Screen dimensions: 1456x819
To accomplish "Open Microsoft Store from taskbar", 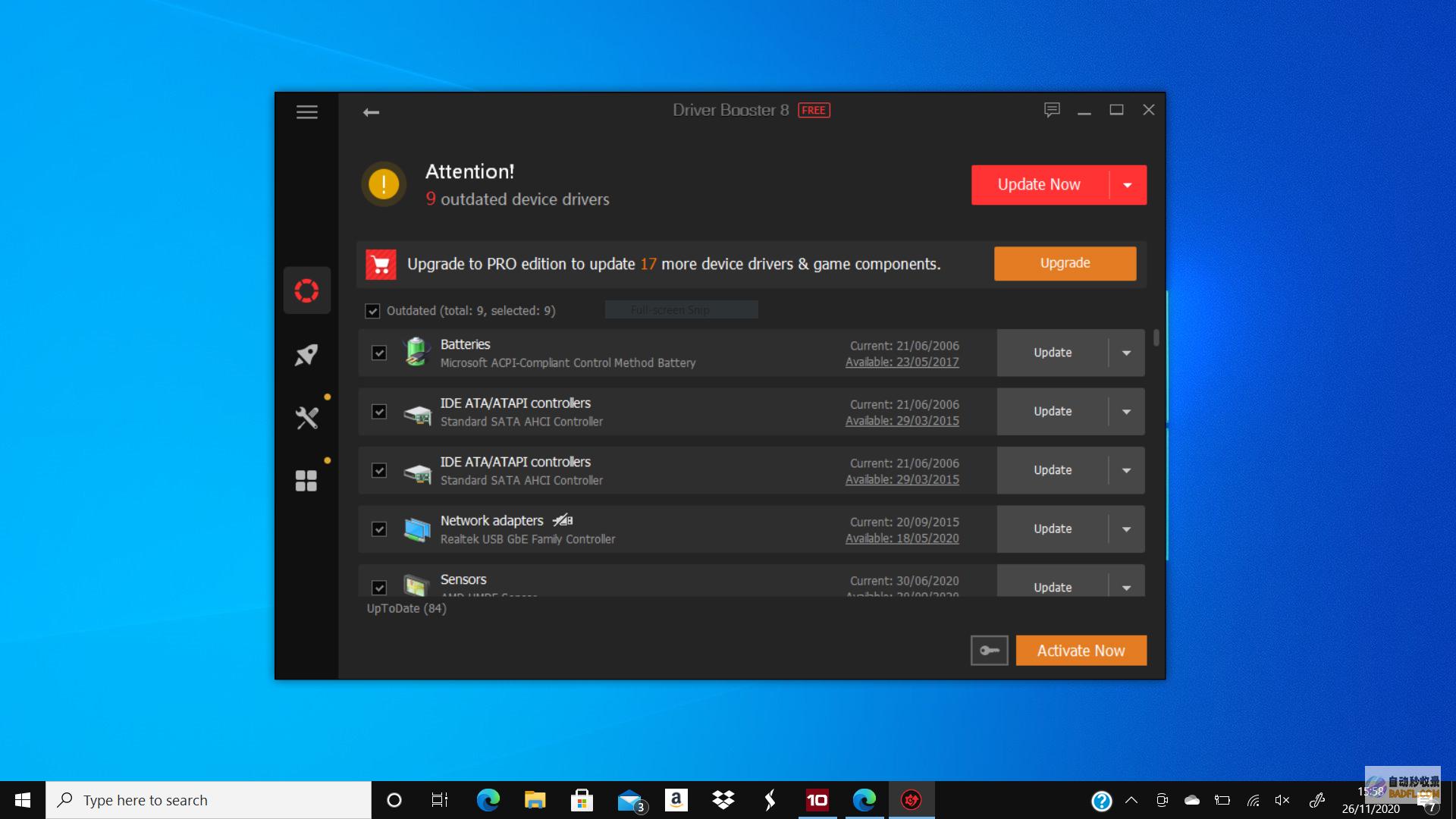I will pyautogui.click(x=582, y=800).
